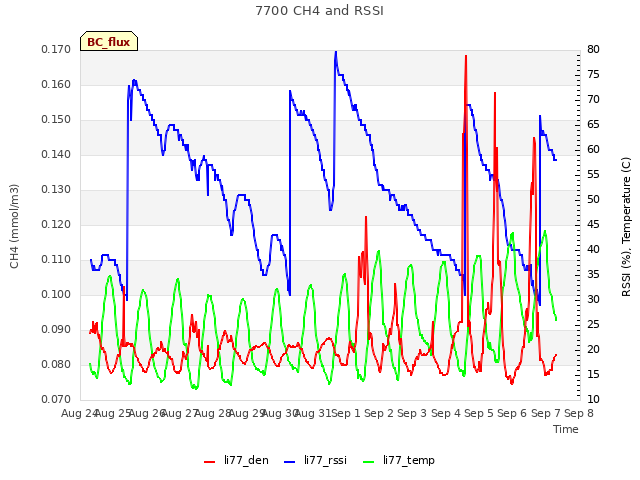The width and height of the screenshot is (640, 480).
Task: Click green li77_temp legend color marker
Action: [368, 462]
